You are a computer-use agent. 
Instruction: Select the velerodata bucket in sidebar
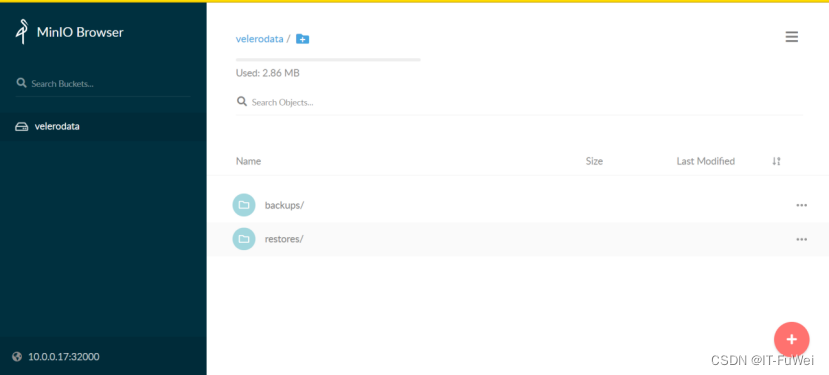pos(103,126)
